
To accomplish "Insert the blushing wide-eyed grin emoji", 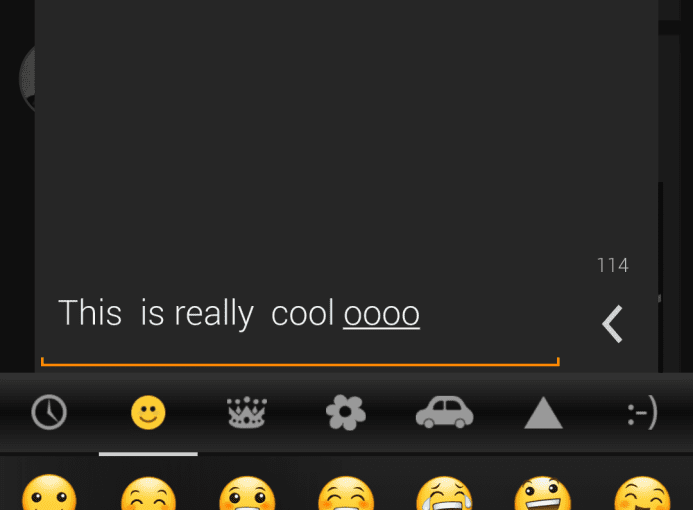I will point(247,493).
